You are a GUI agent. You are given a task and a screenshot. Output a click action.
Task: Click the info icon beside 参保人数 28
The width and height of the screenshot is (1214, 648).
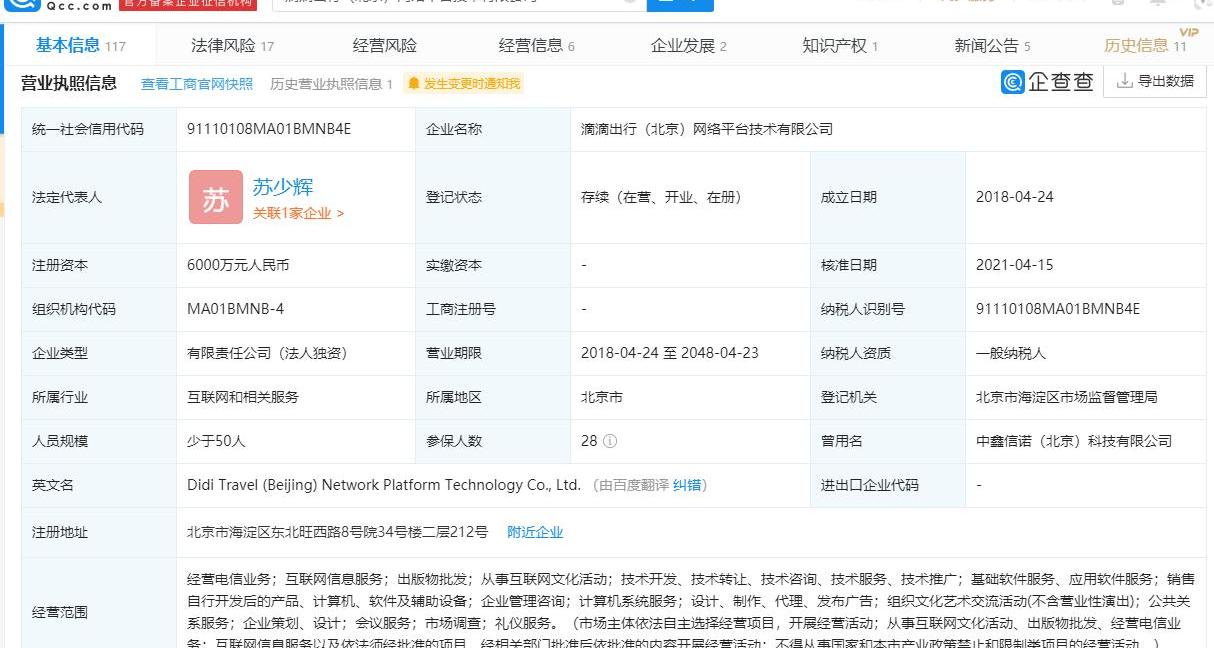tap(610, 441)
